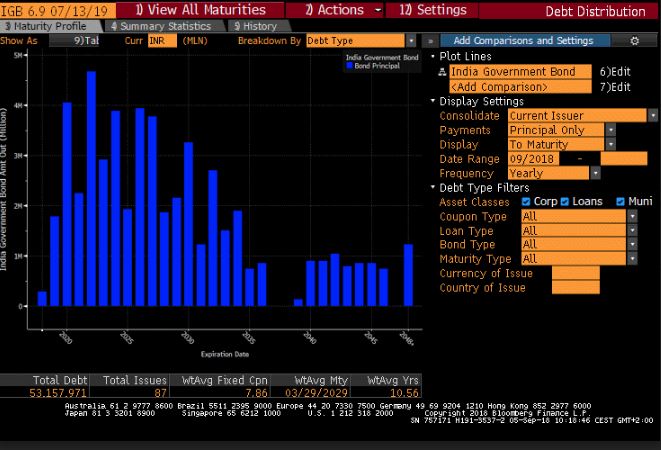Open the Frequency Yearly dropdown
The height and width of the screenshot is (450, 661).
[x=595, y=173]
